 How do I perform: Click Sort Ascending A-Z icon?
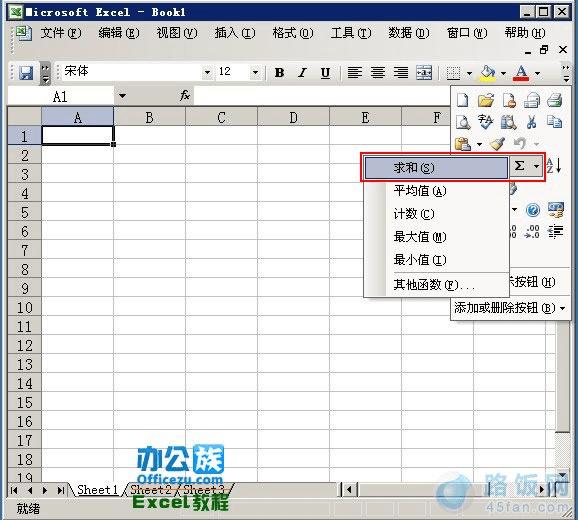click(554, 165)
